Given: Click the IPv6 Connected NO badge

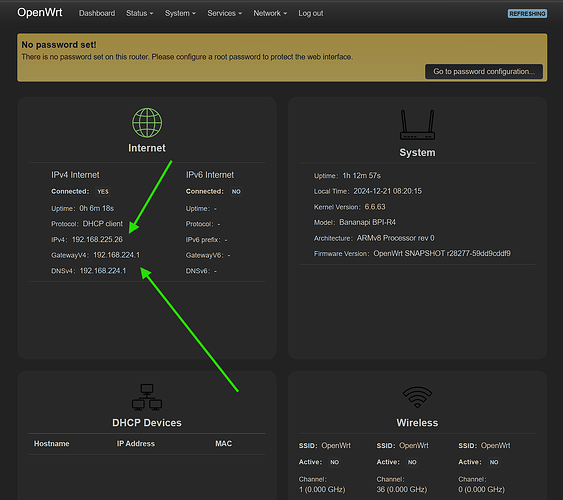Looking at the screenshot, I should pos(236,192).
